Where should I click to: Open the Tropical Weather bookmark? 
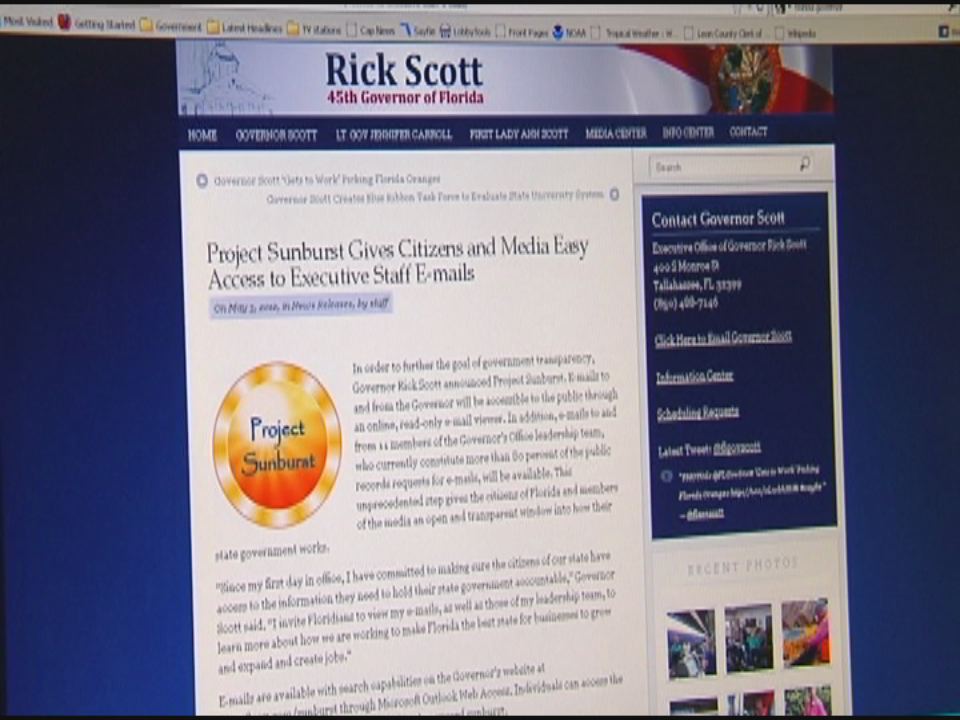[632, 33]
